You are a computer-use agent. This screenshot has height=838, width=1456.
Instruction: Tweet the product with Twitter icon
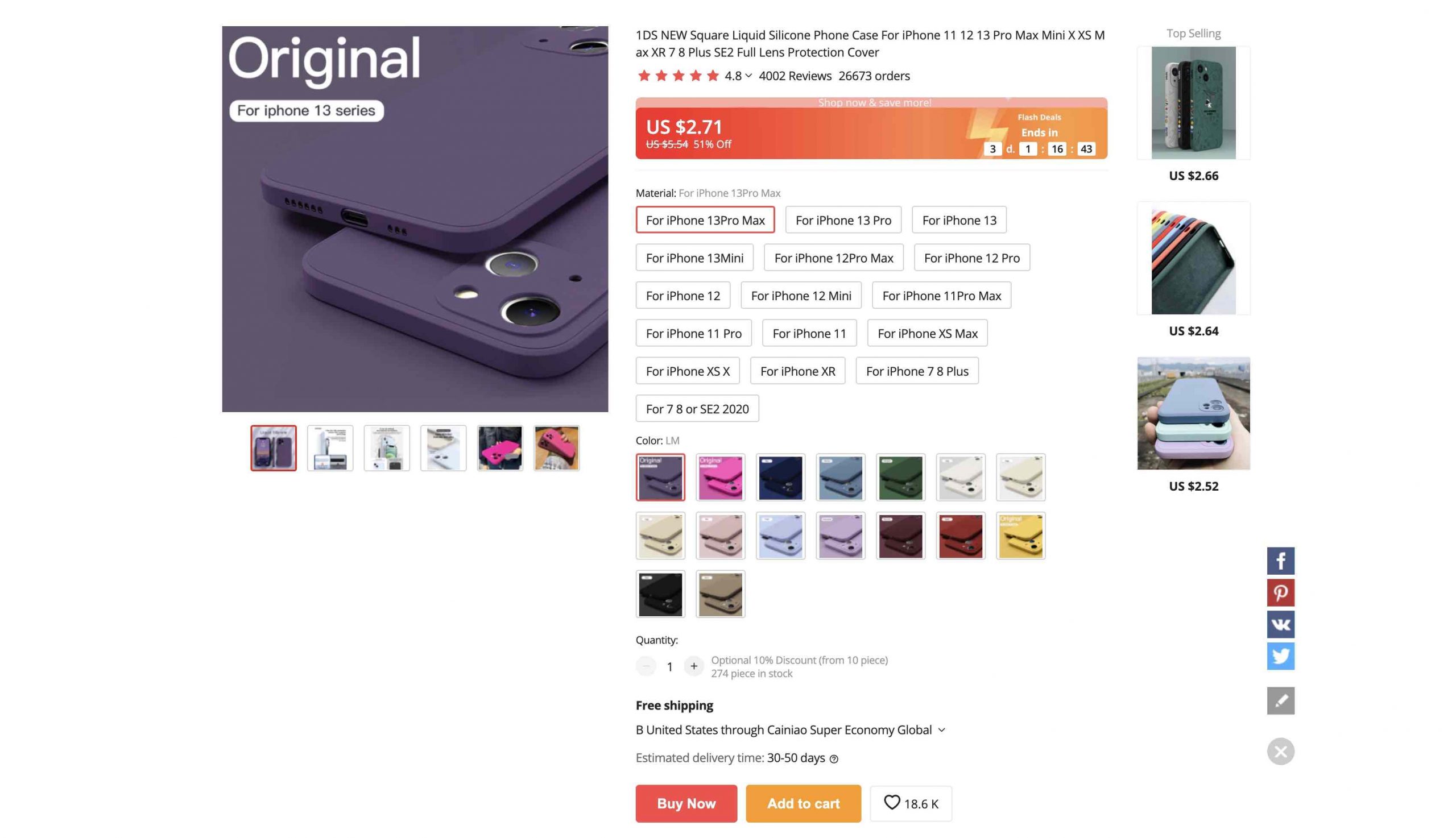1280,656
